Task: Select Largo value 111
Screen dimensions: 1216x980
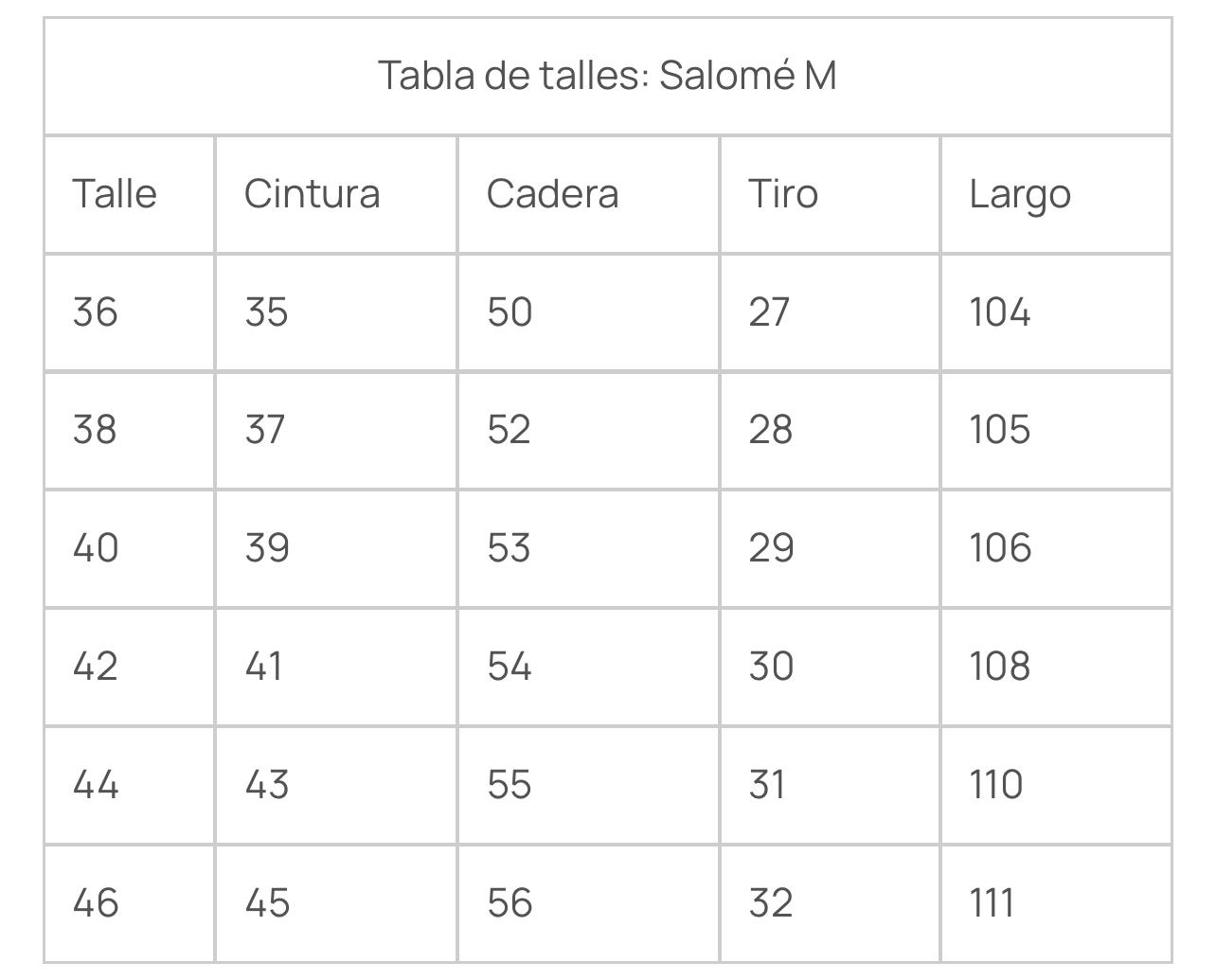Action: [992, 903]
